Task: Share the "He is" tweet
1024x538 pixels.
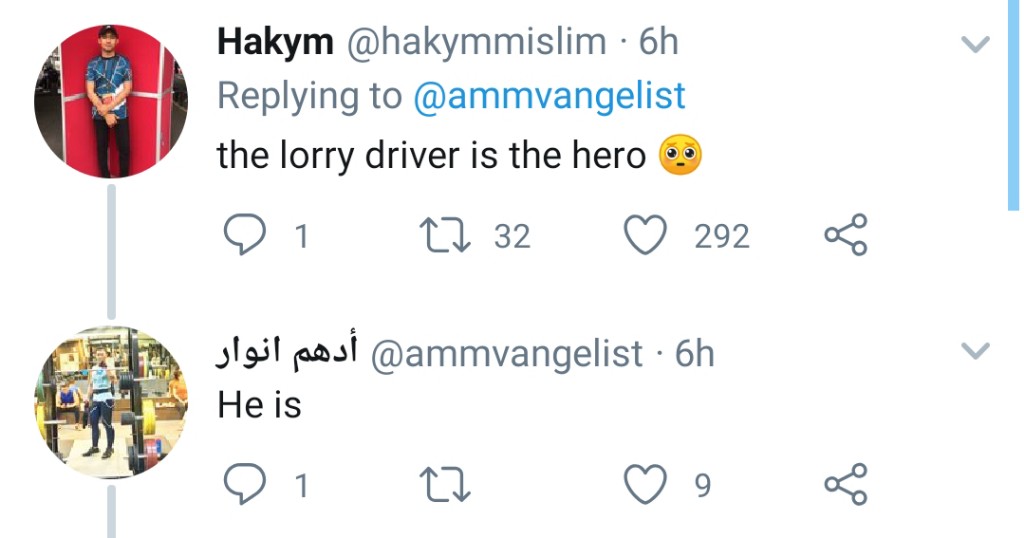Action: [x=846, y=485]
